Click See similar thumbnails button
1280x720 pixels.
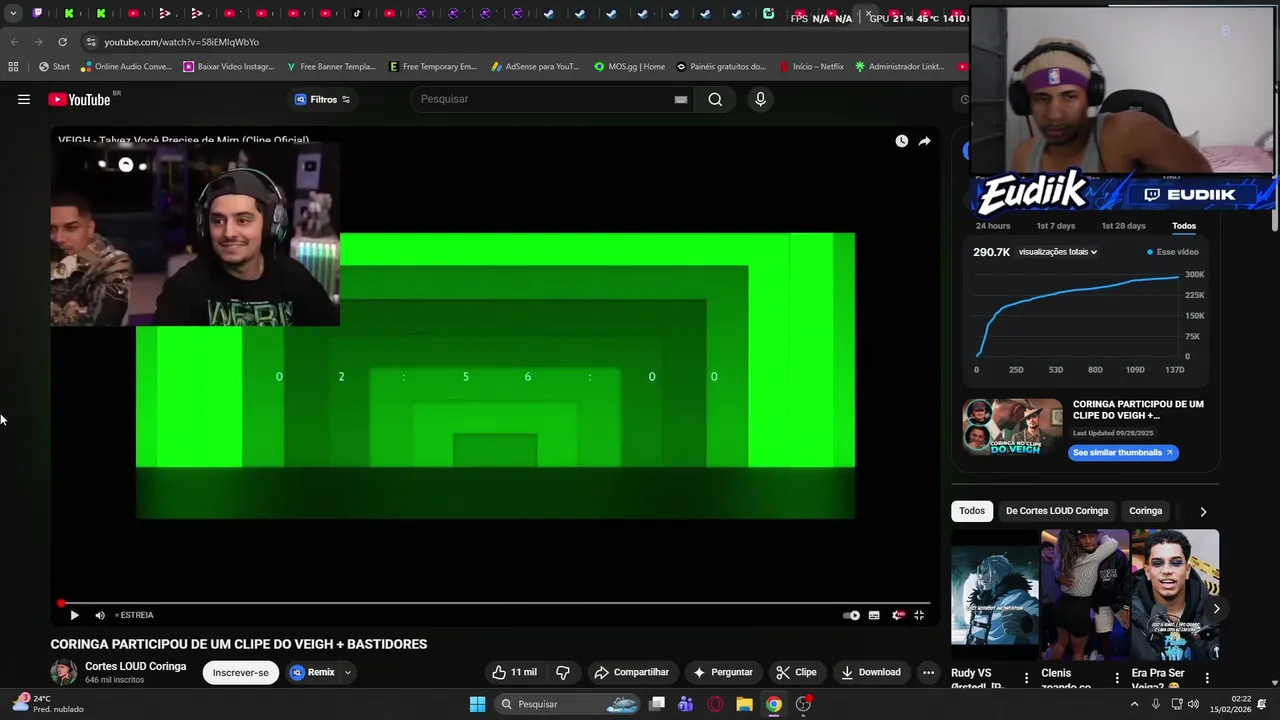[1123, 452]
